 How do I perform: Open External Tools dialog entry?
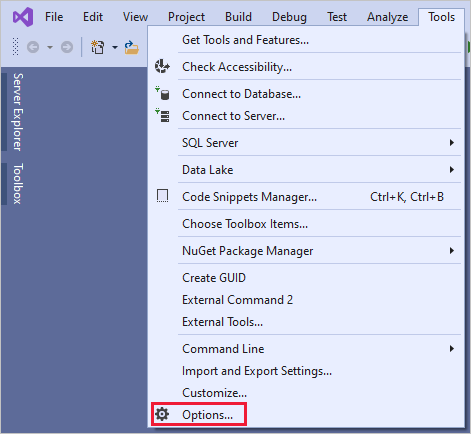click(306, 322)
